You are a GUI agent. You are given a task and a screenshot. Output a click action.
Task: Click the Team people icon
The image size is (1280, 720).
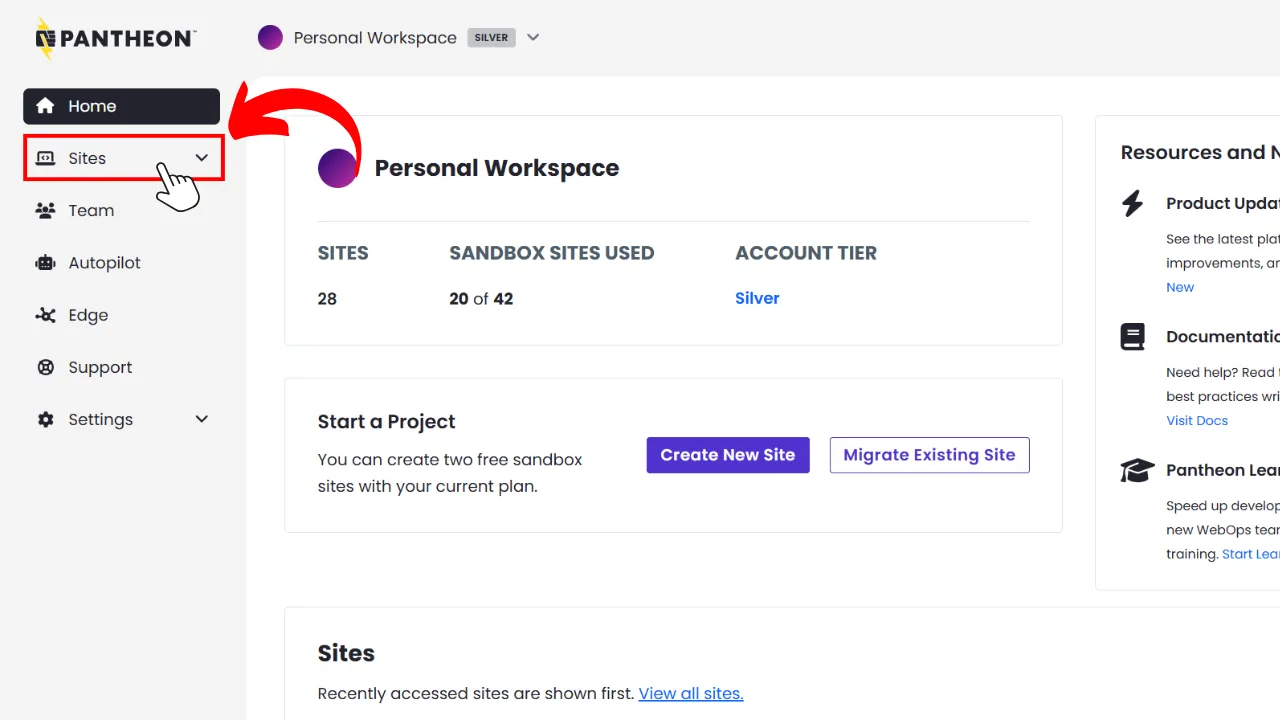pos(45,210)
